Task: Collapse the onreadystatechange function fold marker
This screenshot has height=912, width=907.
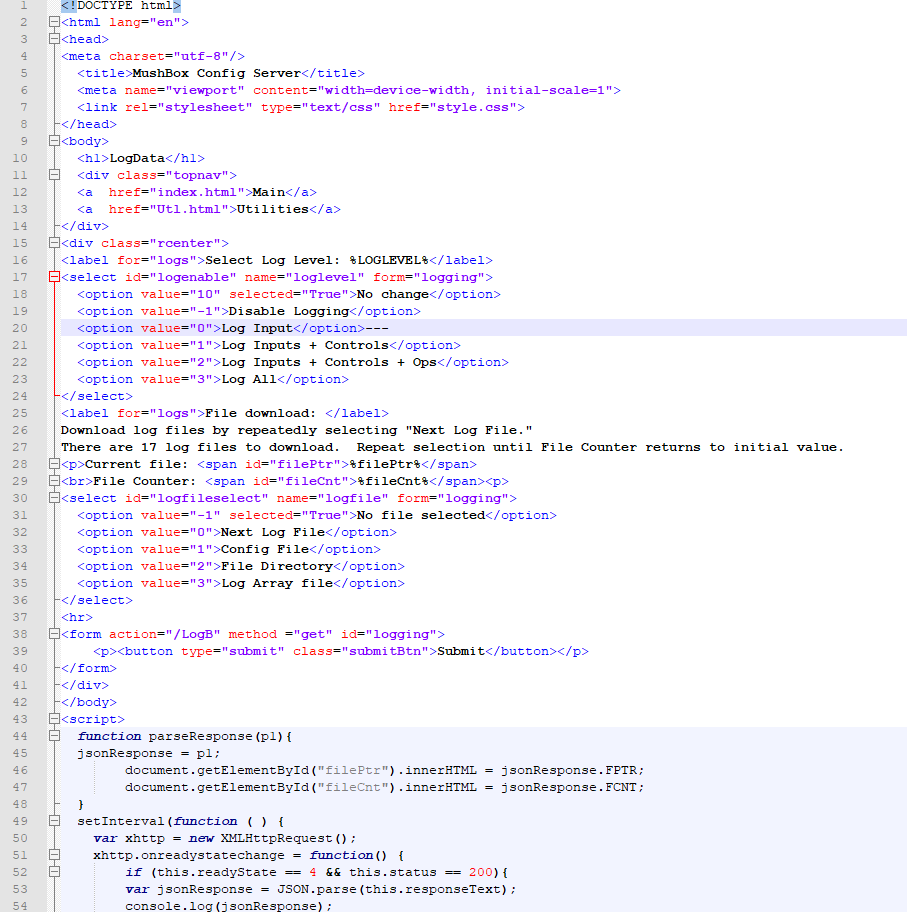Action: pos(53,855)
